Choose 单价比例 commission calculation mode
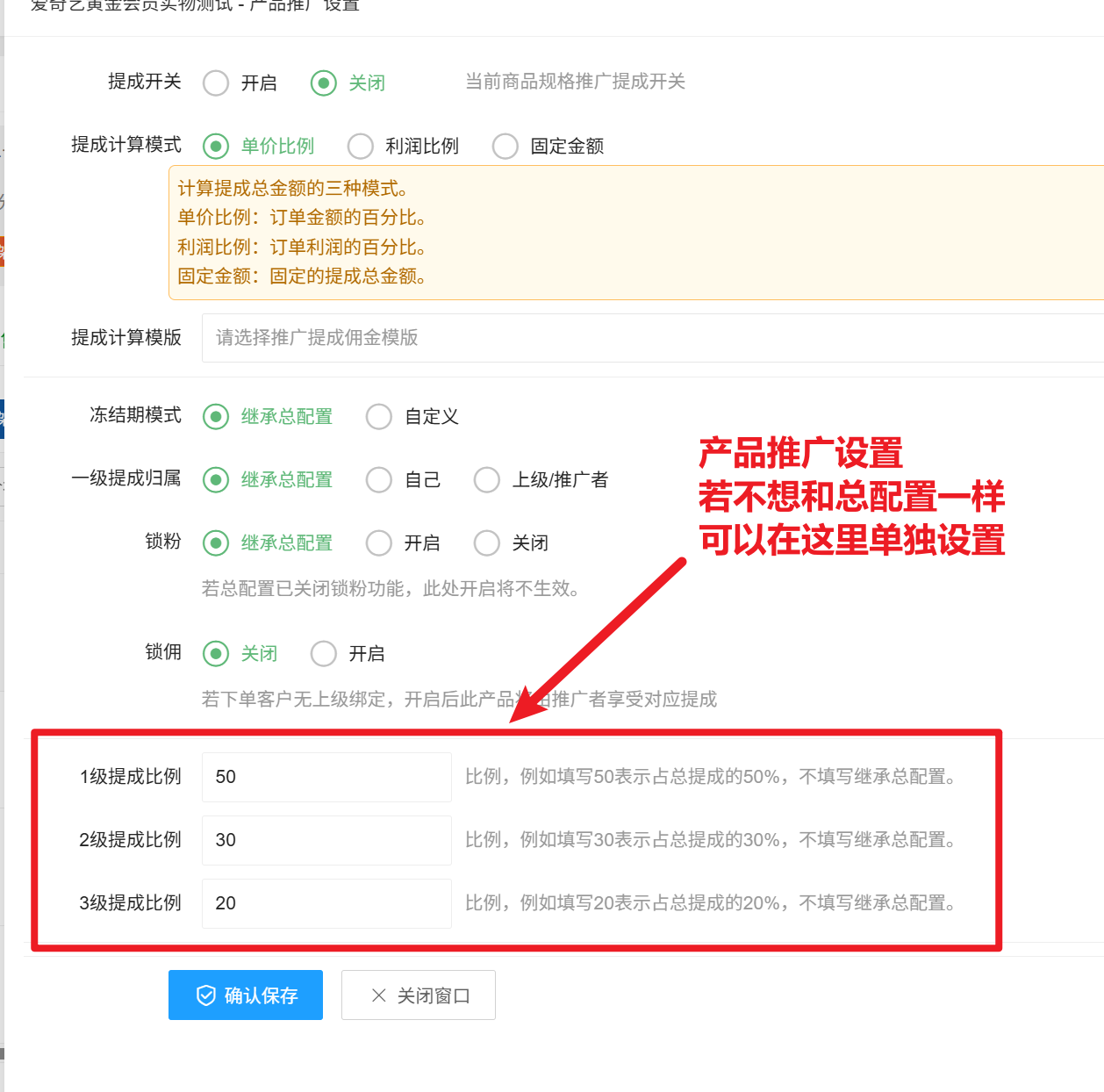This screenshot has height=1092, width=1104. [216, 147]
